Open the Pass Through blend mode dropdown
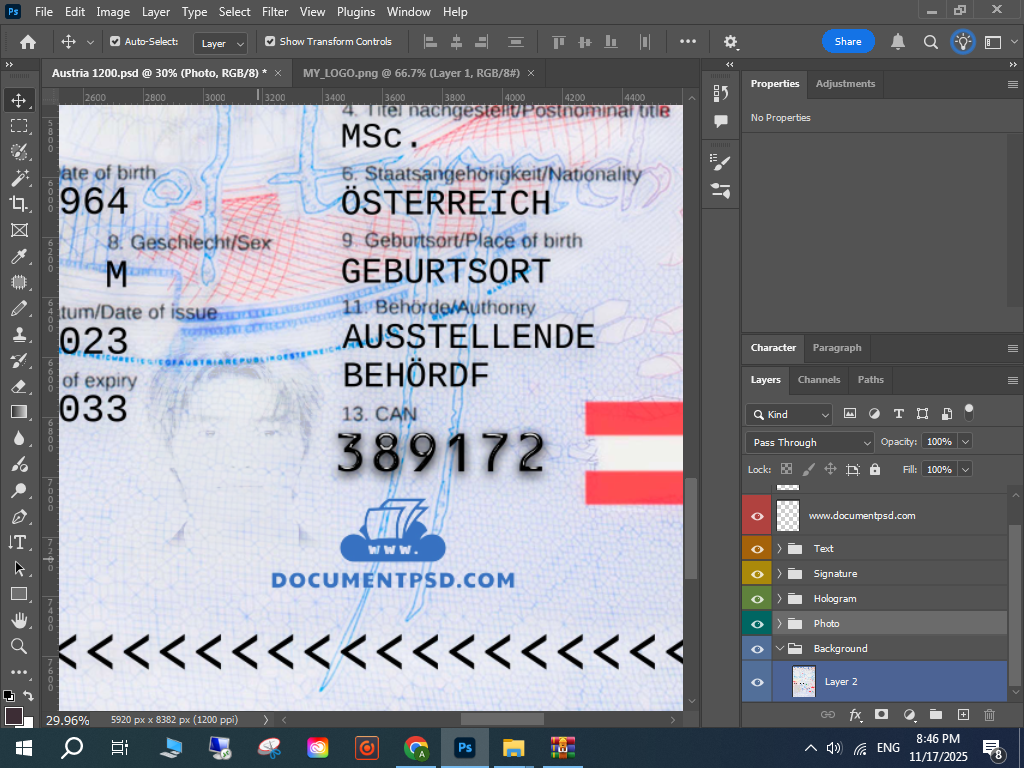 (810, 442)
